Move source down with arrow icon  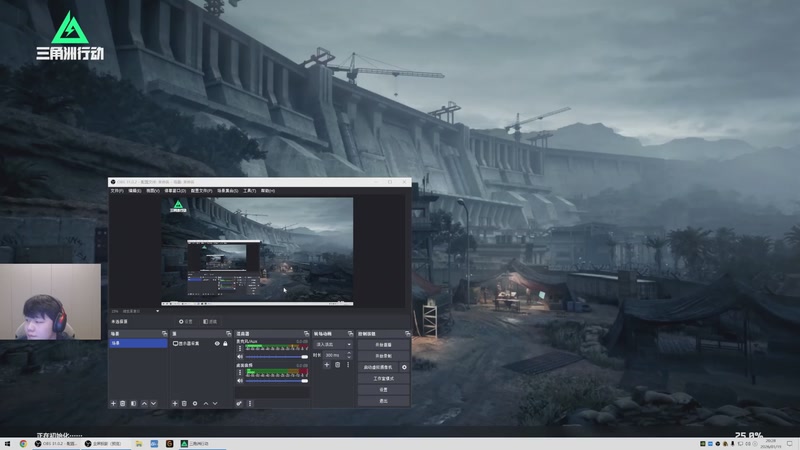(215, 404)
